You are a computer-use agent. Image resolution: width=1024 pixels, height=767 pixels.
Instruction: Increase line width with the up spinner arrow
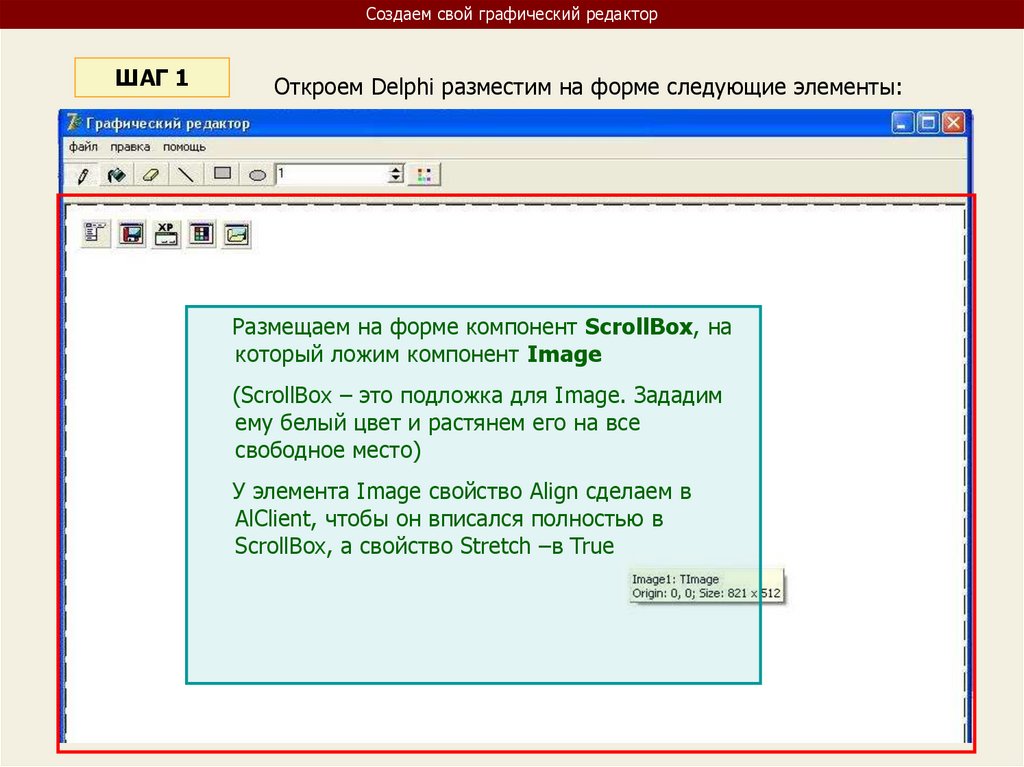click(396, 169)
